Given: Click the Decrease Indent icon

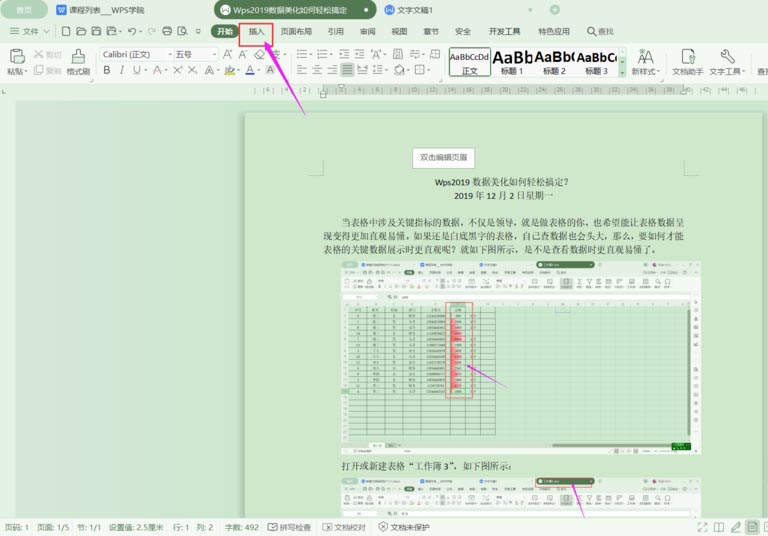Looking at the screenshot, I should [x=344, y=54].
